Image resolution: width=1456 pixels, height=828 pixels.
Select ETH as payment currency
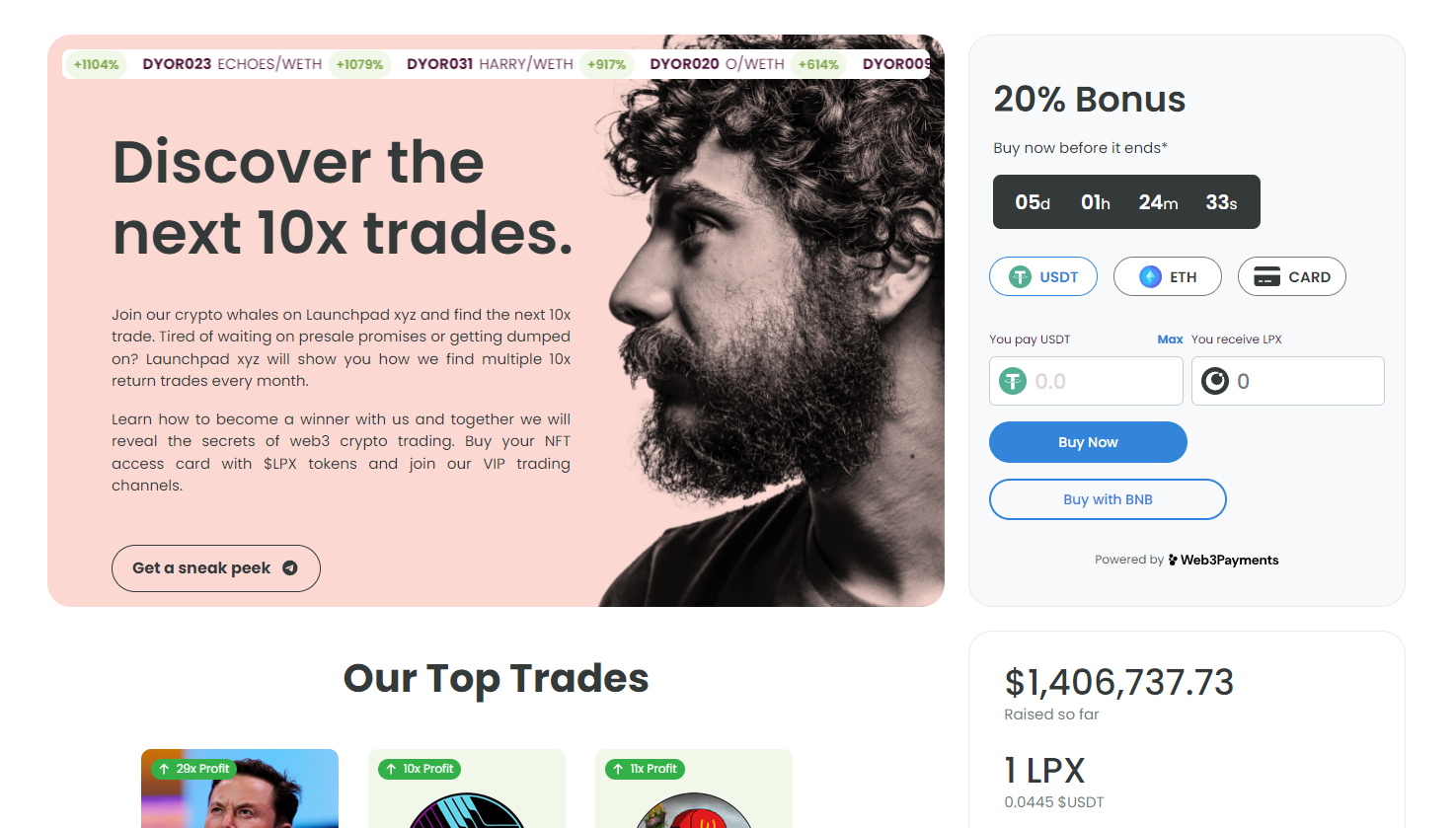1168,276
